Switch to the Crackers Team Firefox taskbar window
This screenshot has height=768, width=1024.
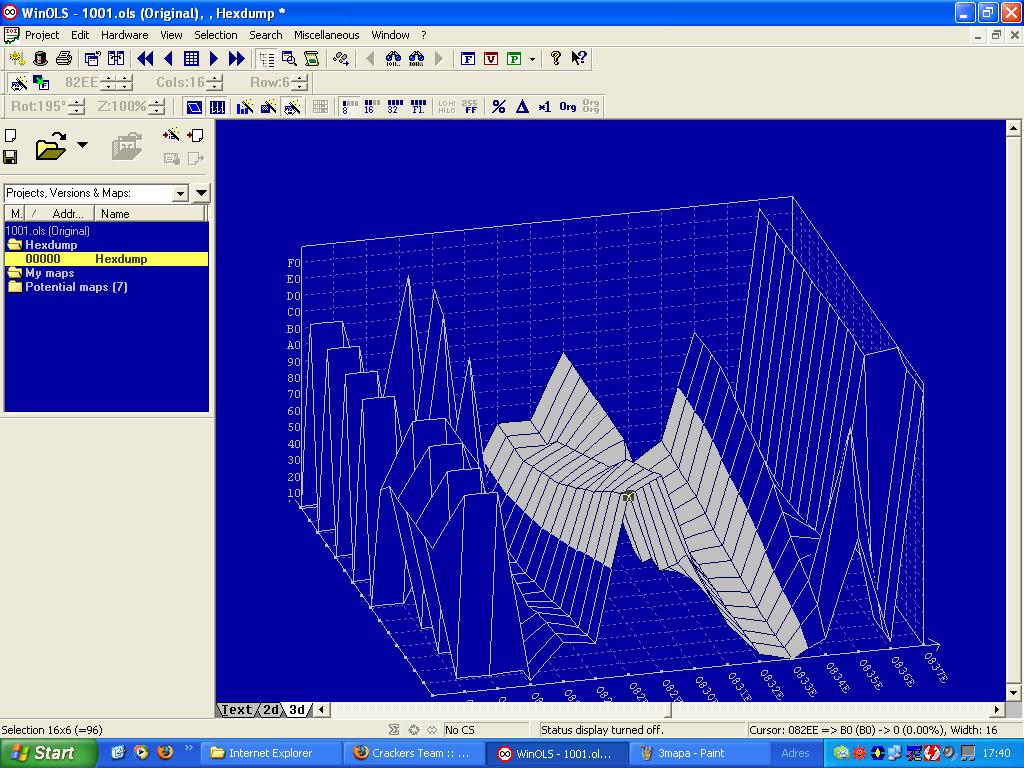[x=413, y=753]
